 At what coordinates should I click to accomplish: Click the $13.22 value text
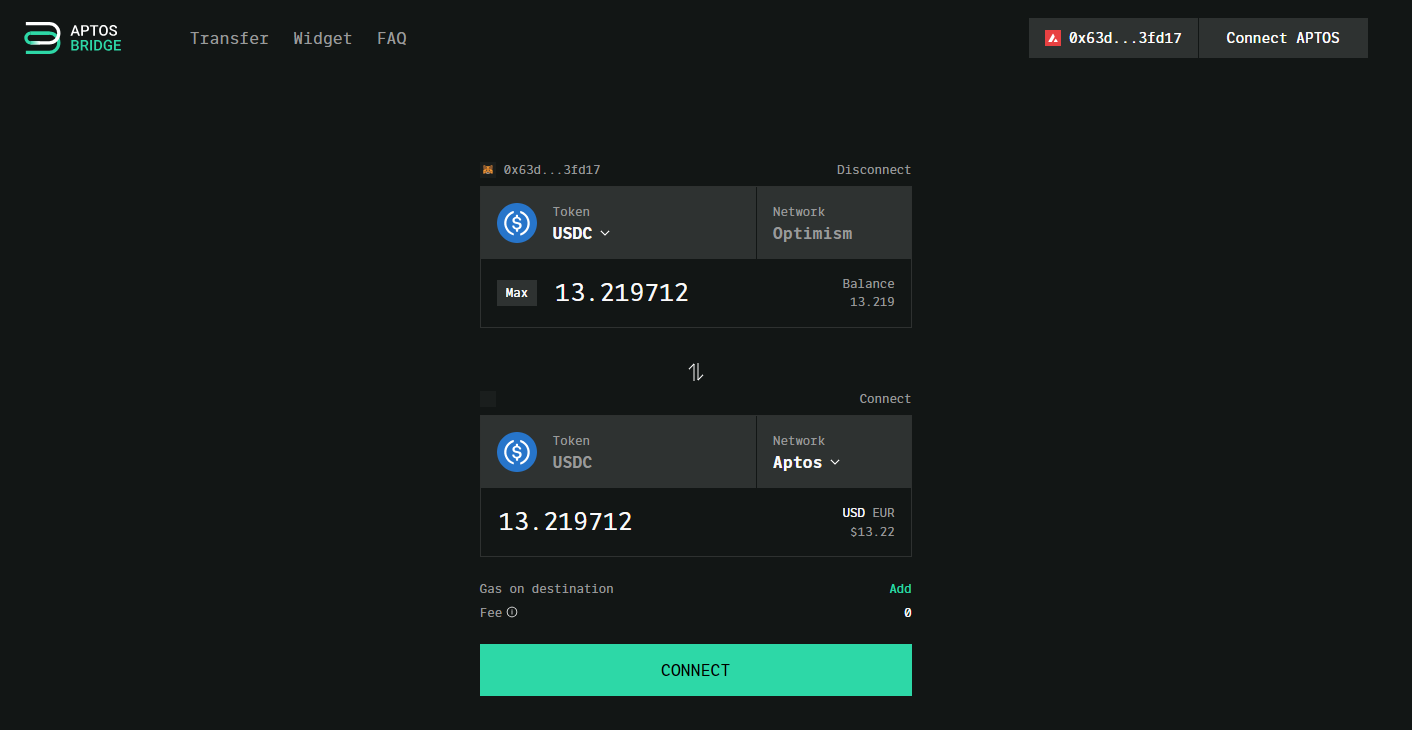[872, 532]
